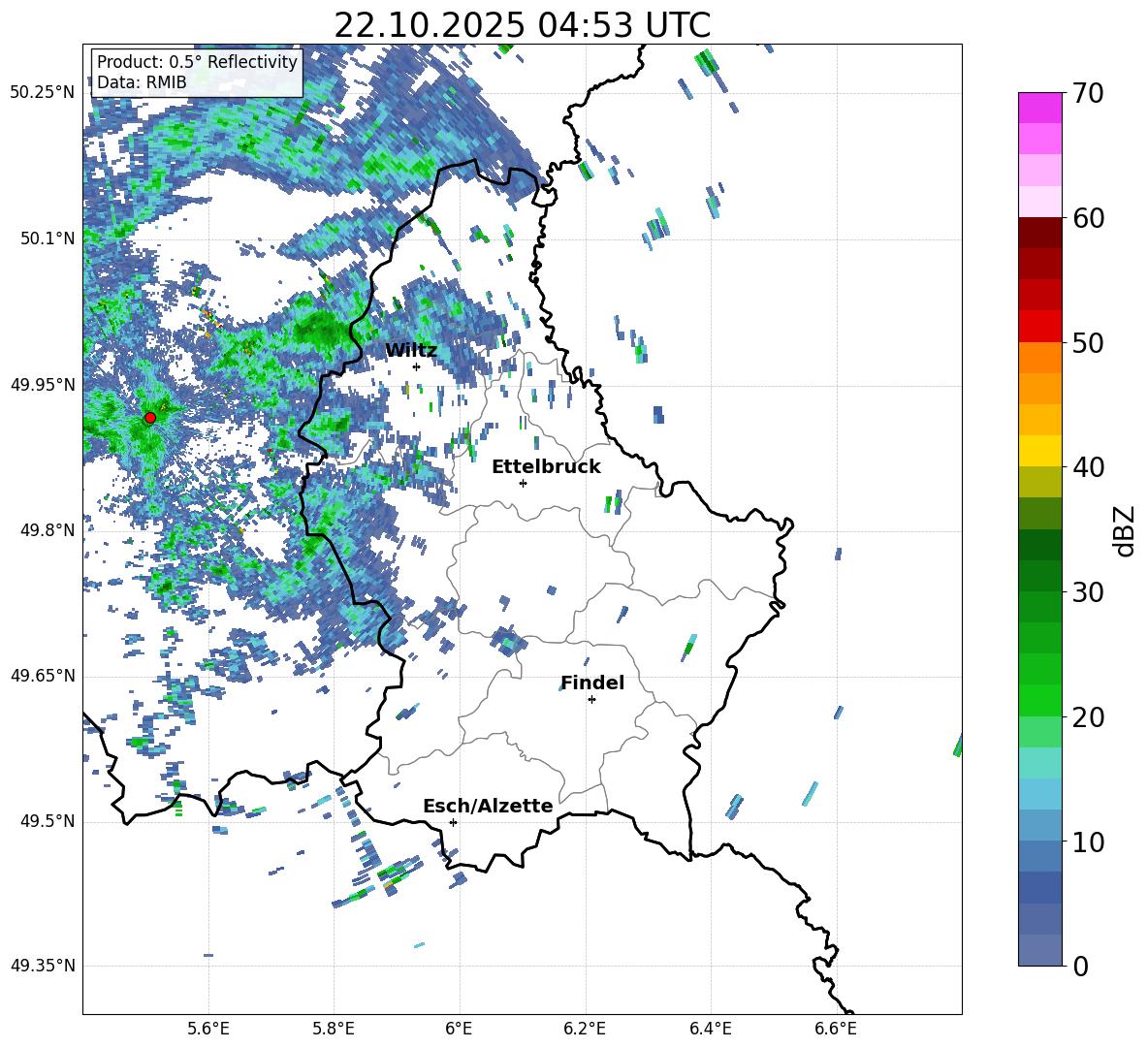This screenshot has width=1148, height=1048.
Task: Click the 49.35°N latitude label
Action: 43,966
